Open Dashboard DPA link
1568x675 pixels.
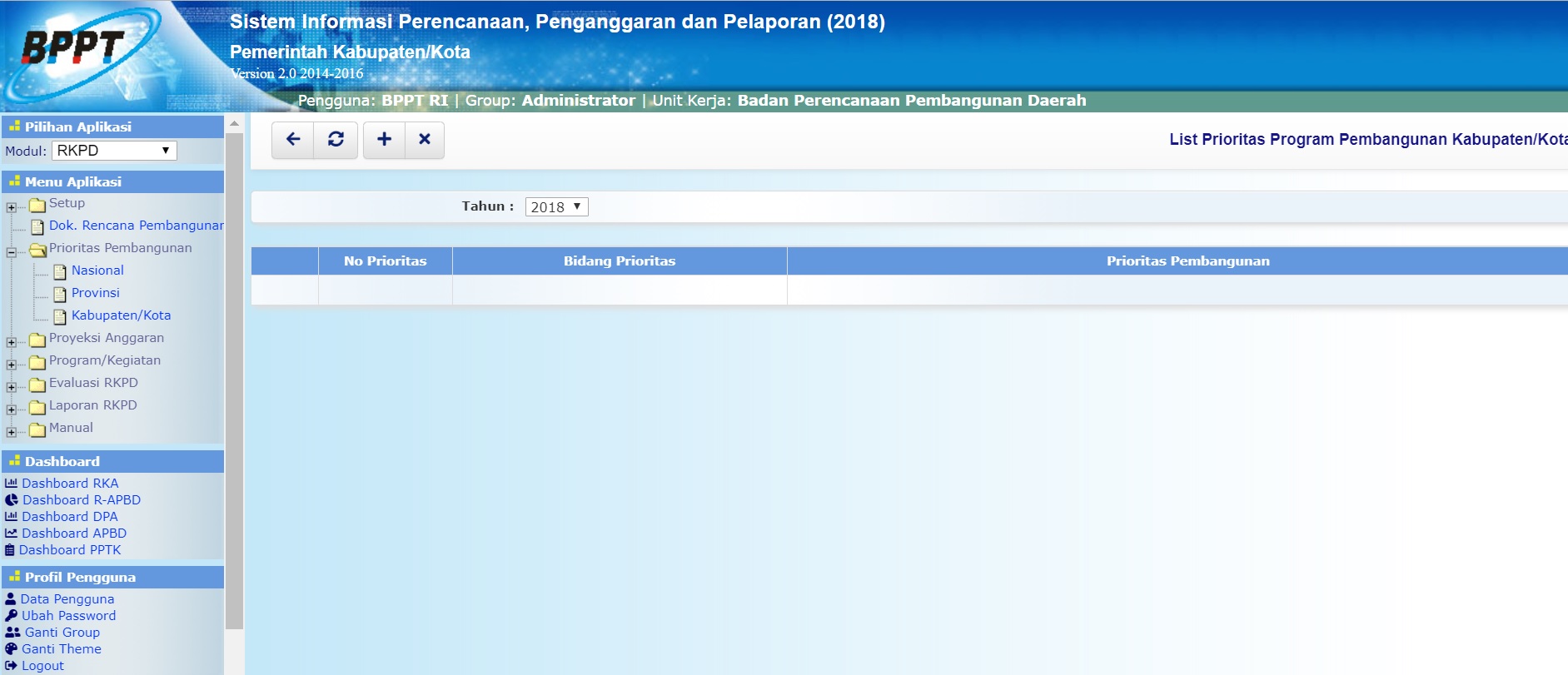(x=70, y=517)
